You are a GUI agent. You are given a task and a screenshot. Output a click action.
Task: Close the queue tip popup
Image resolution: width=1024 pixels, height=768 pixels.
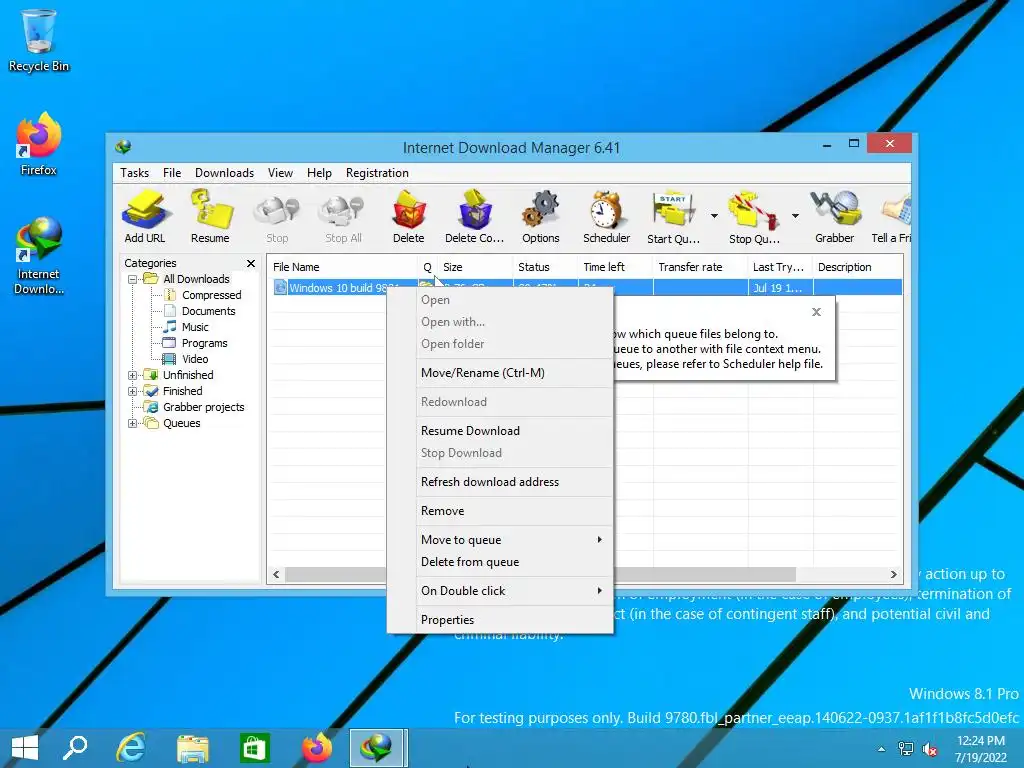pyautogui.click(x=816, y=312)
